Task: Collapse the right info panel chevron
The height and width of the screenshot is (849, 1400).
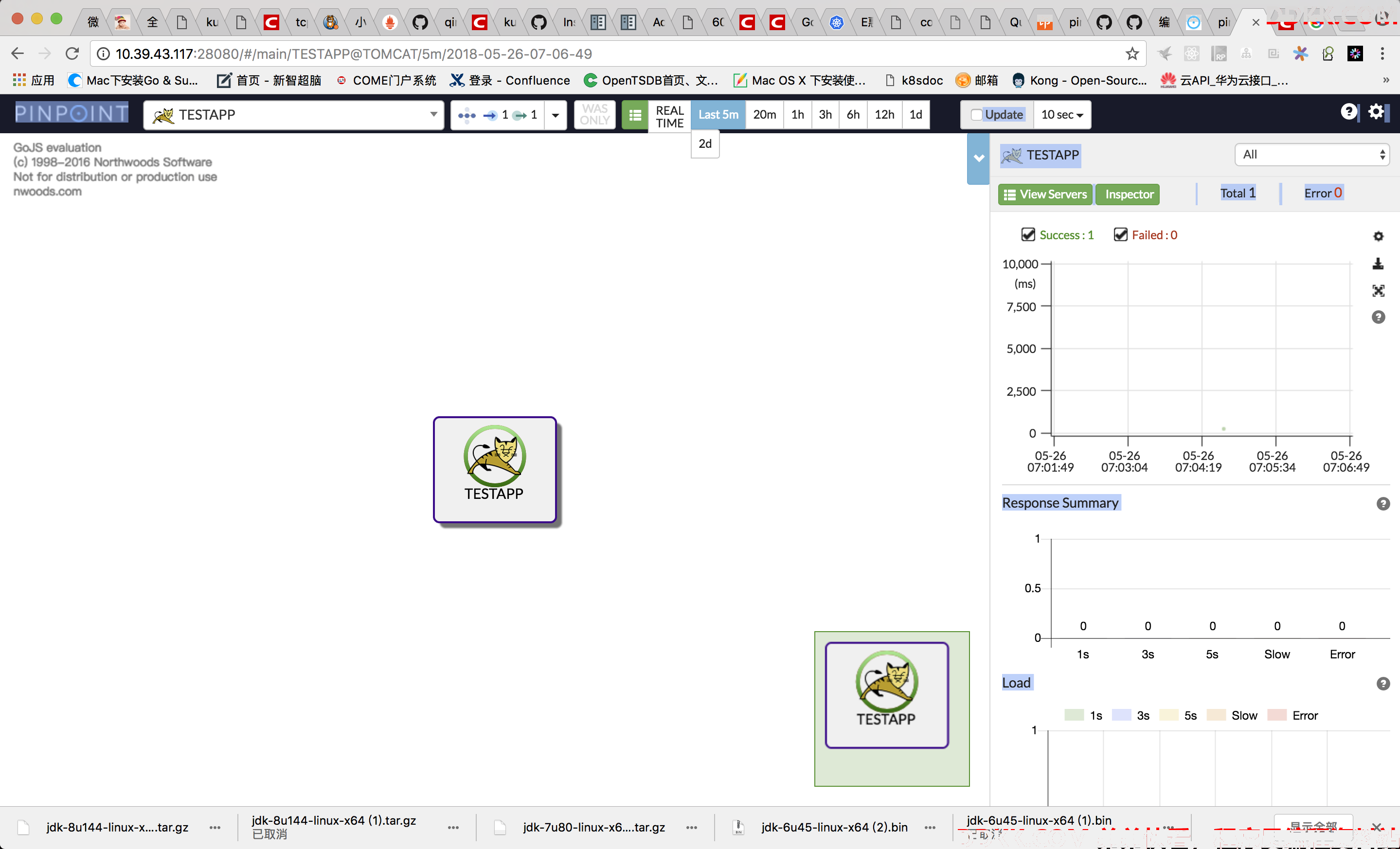Action: click(x=978, y=159)
